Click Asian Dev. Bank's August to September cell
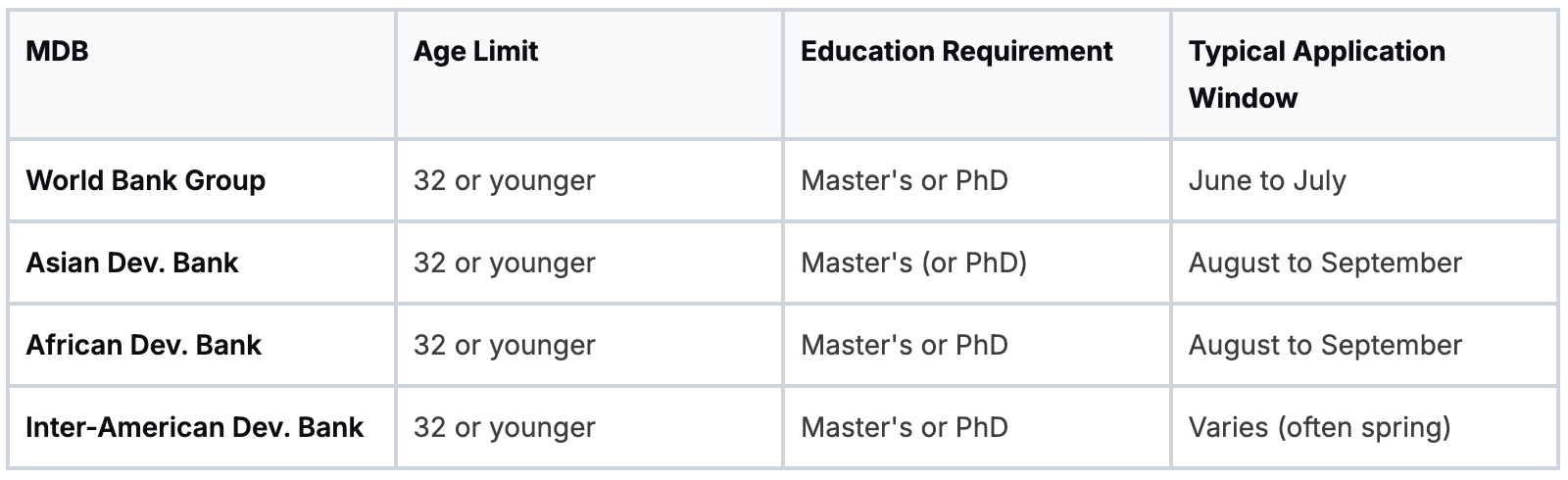Screen dimensions: 1568x480 pos(1364,263)
